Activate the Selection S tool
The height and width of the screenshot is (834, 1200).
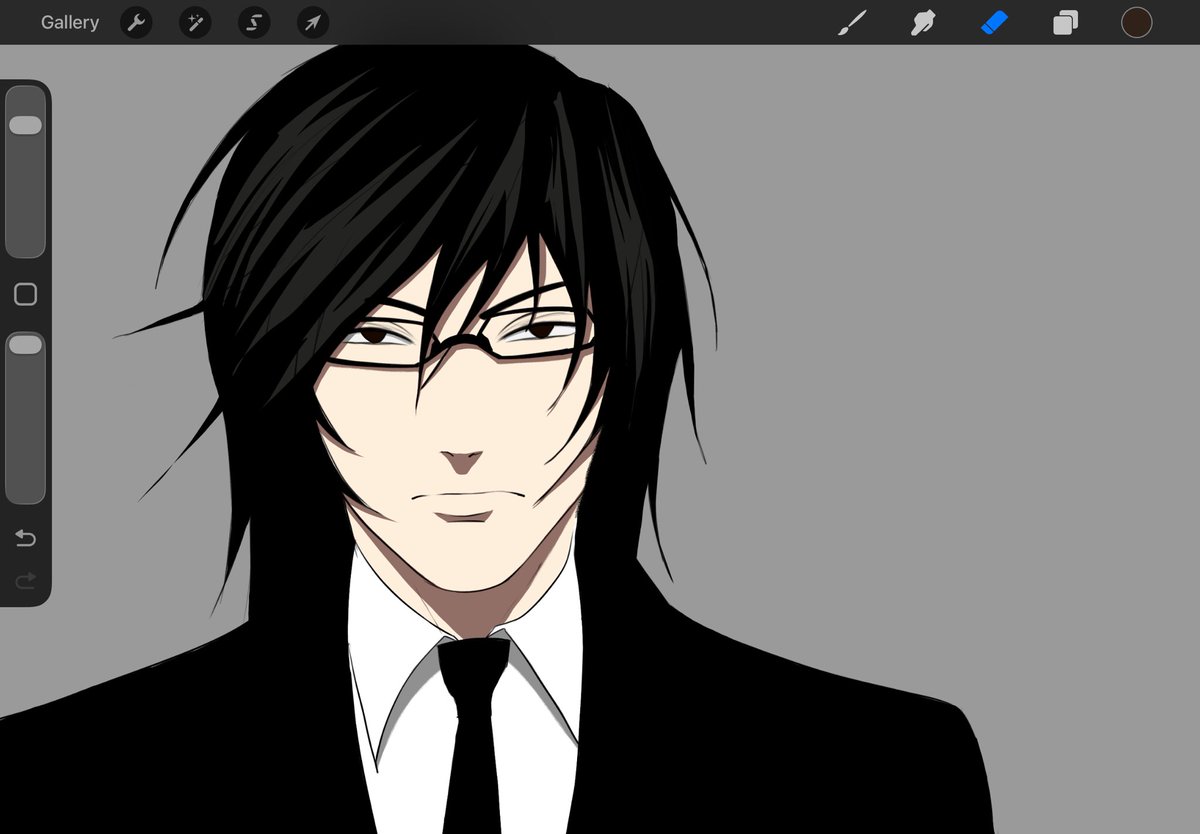click(254, 22)
